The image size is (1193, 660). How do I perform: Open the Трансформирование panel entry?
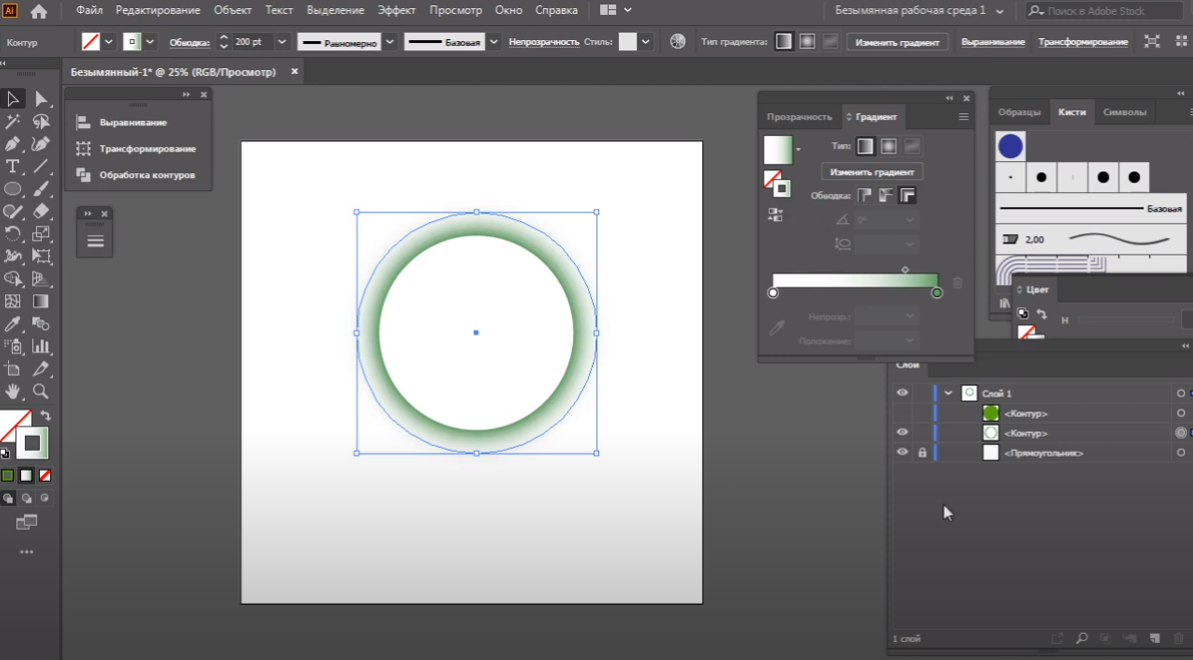point(147,149)
